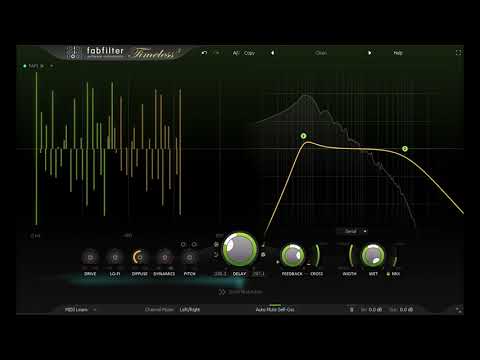
Task: Click the Drive knob
Action: point(90,257)
